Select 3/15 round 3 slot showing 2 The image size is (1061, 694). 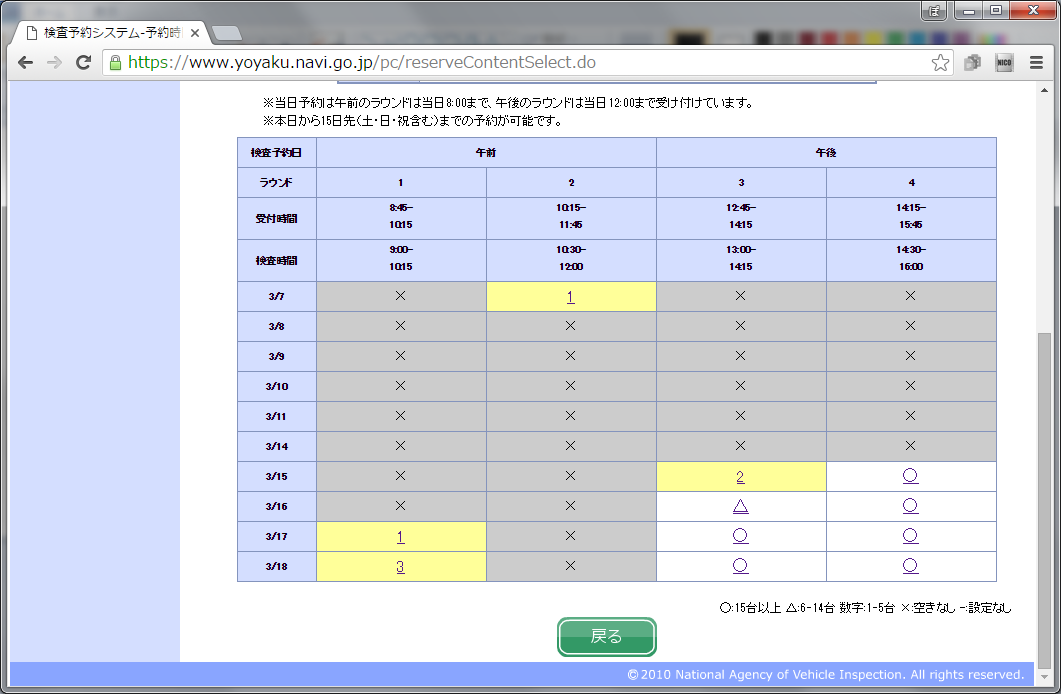click(740, 477)
